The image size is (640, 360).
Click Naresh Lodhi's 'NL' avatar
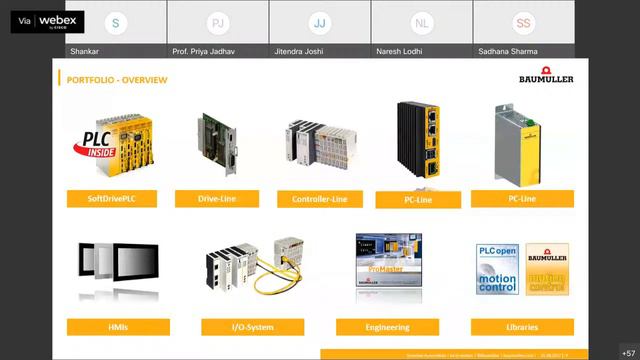(x=422, y=23)
